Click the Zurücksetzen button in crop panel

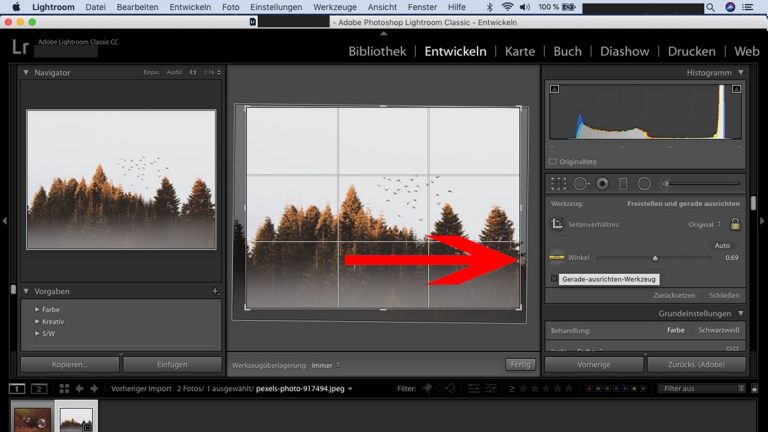tap(675, 296)
